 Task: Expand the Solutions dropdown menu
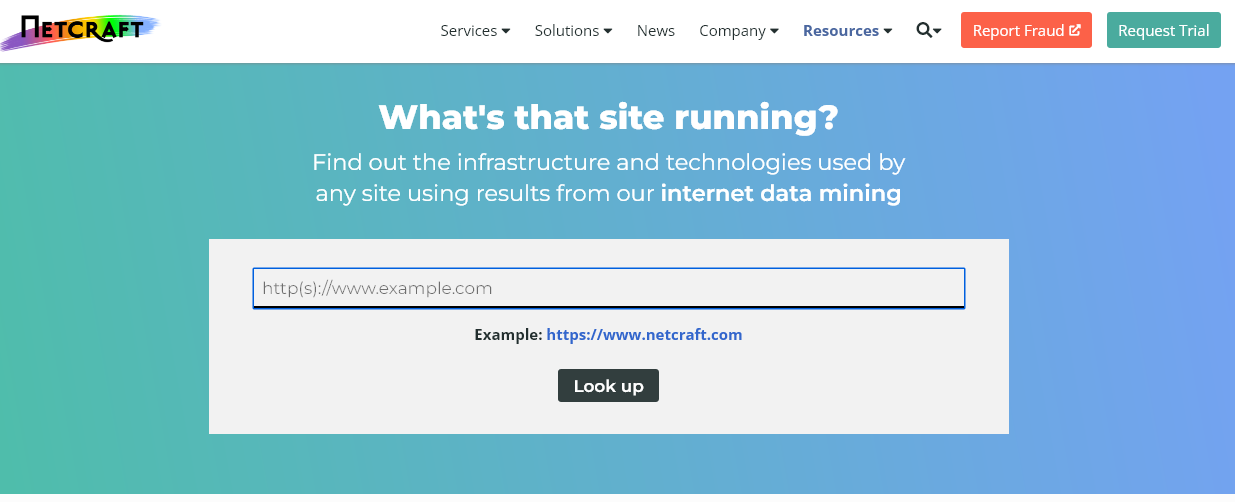pos(573,31)
